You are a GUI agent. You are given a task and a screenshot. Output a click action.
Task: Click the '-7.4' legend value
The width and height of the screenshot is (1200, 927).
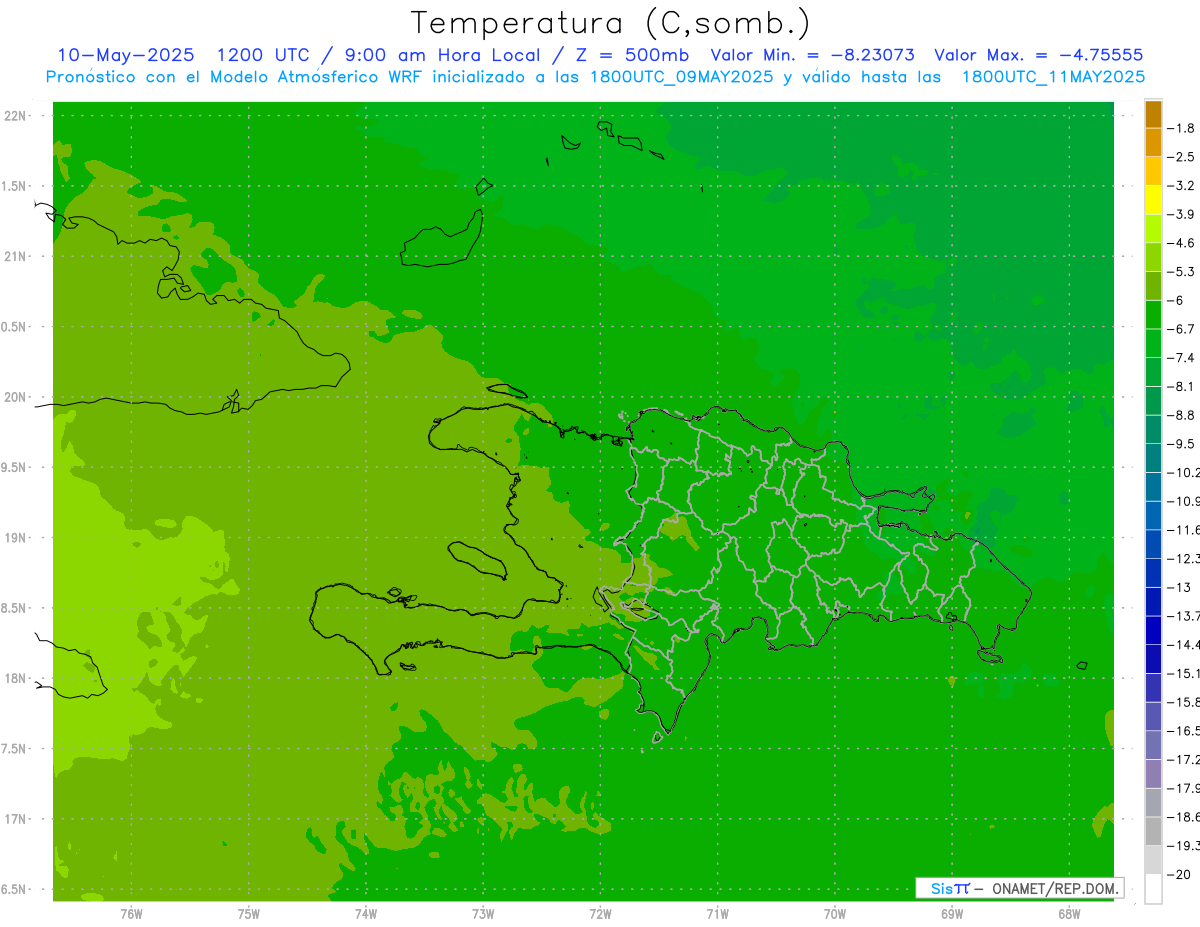1182,358
